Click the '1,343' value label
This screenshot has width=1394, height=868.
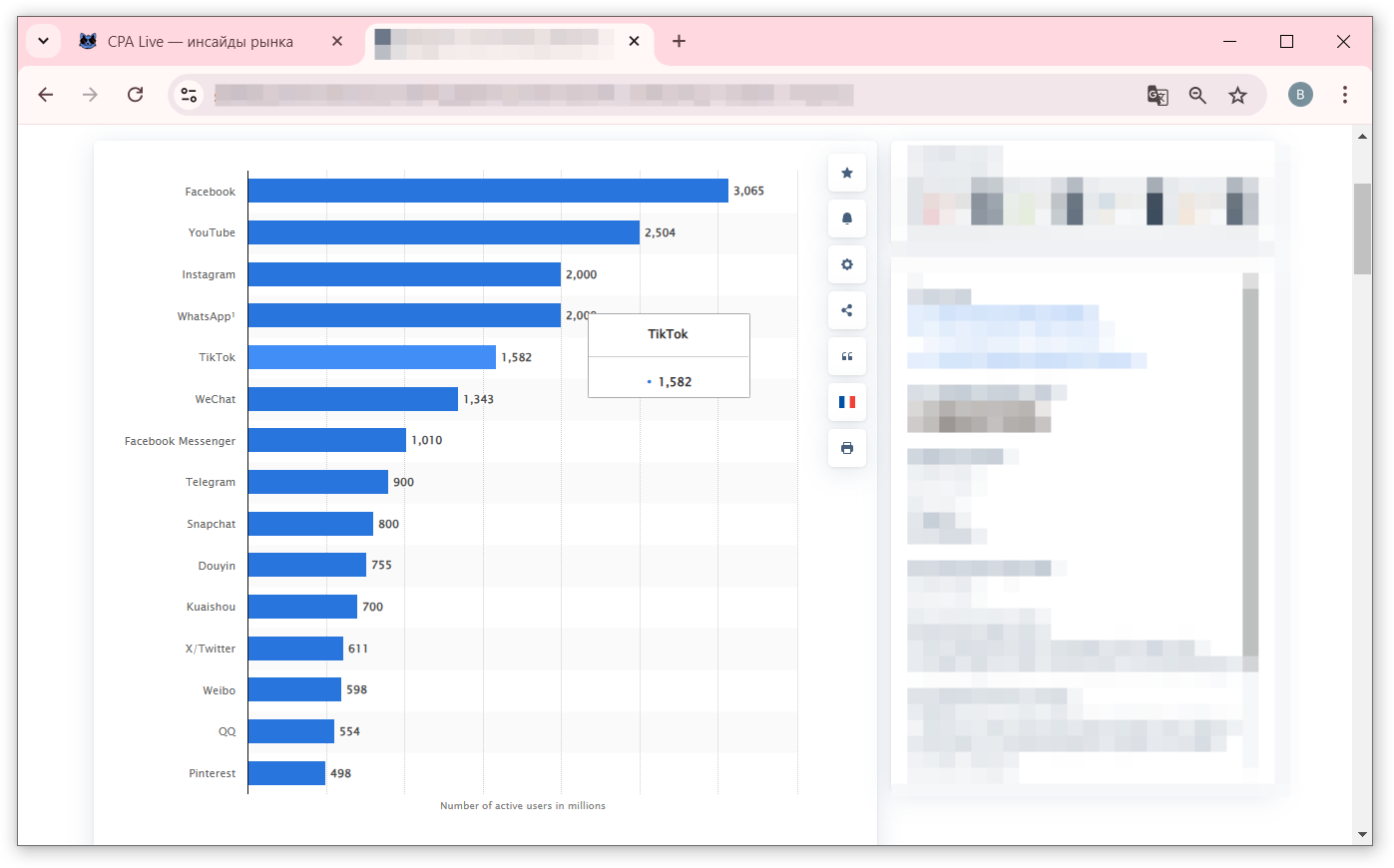478,399
